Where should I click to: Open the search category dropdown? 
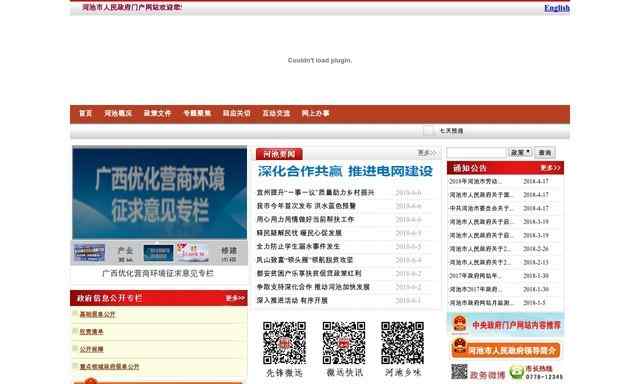[x=520, y=152]
